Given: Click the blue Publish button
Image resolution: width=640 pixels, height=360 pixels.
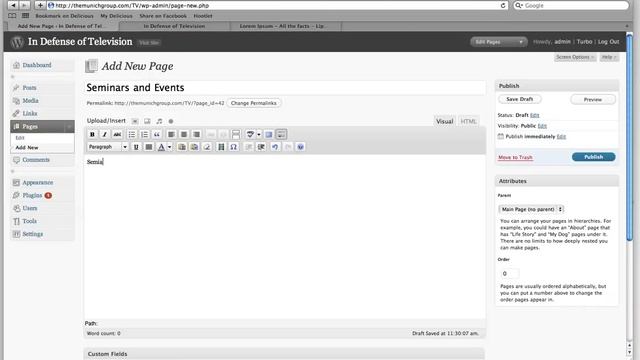Looking at the screenshot, I should [x=593, y=157].
